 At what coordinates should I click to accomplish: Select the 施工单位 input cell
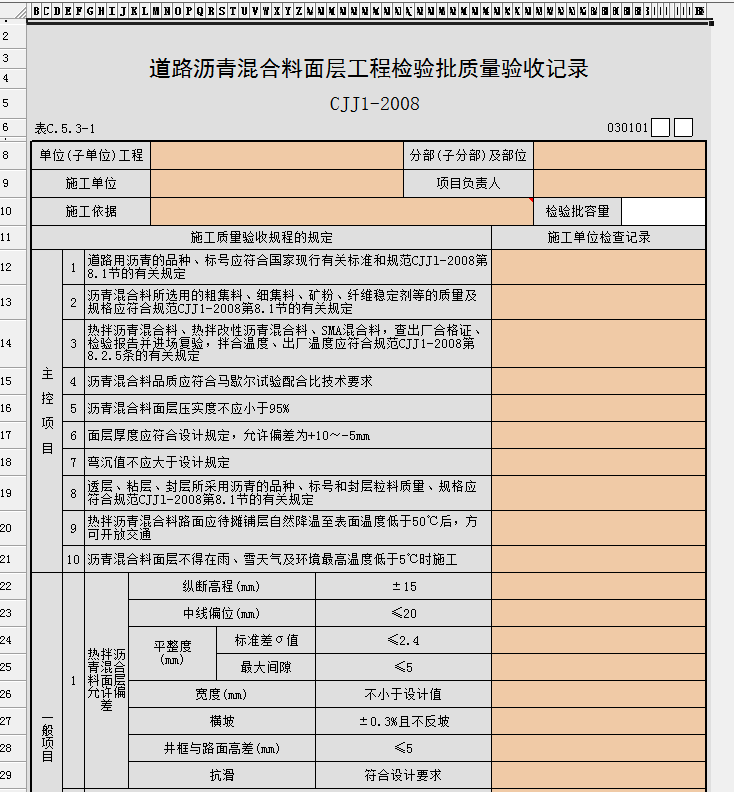tap(277, 183)
